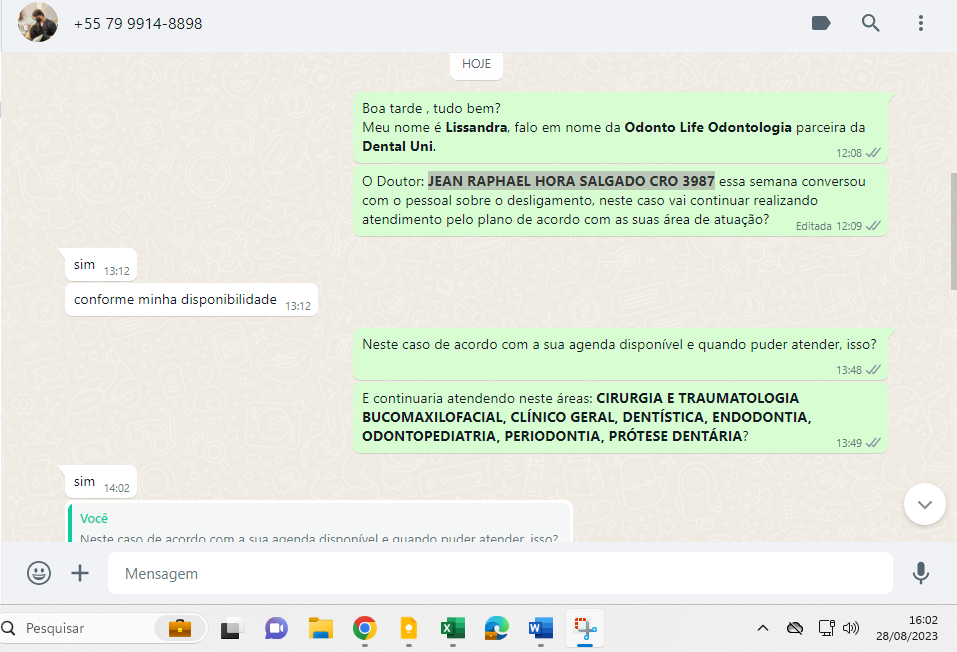Search within this conversation
The height and width of the screenshot is (652, 957).
click(870, 23)
